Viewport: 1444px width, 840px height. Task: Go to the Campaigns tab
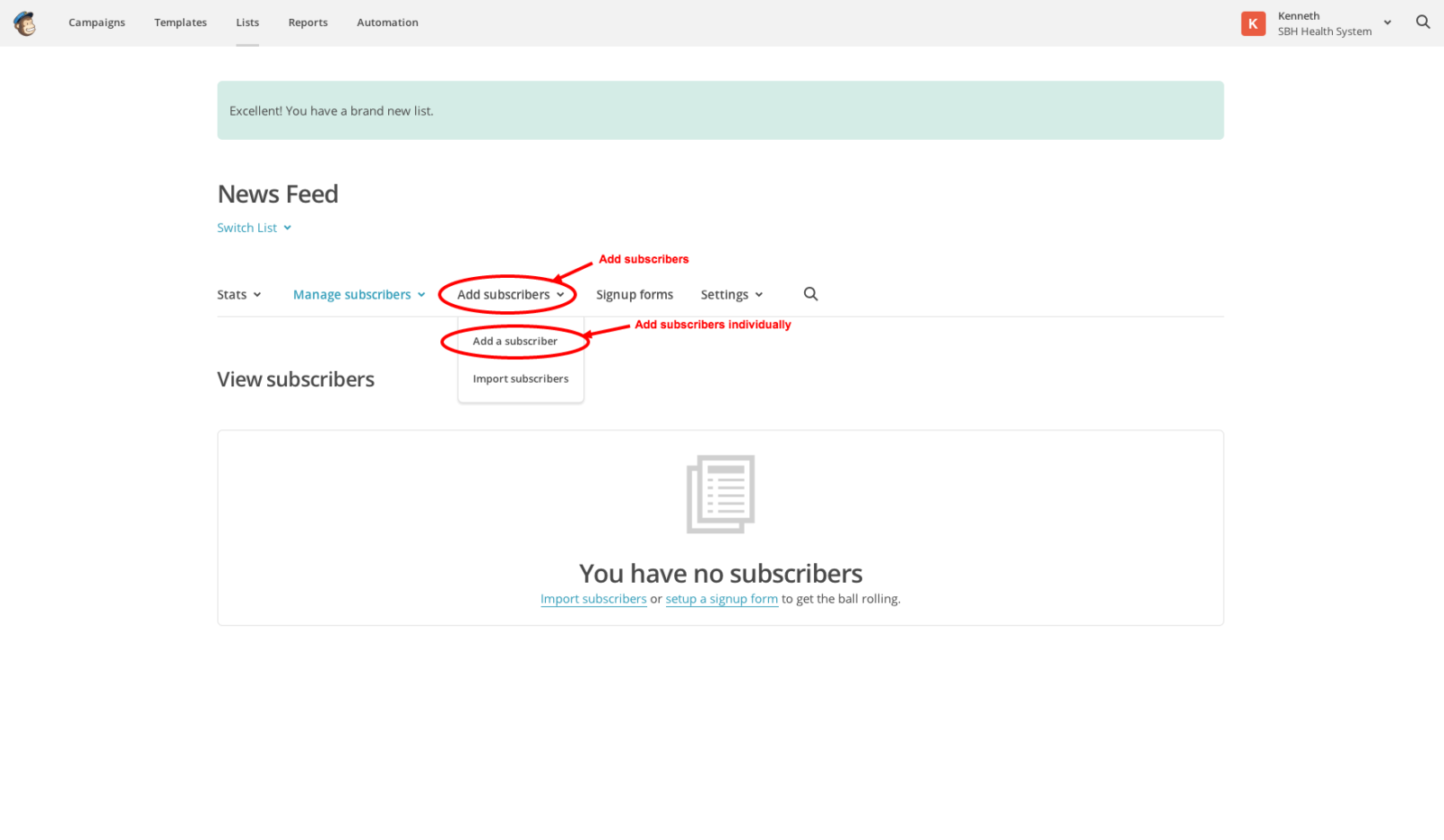point(97,23)
